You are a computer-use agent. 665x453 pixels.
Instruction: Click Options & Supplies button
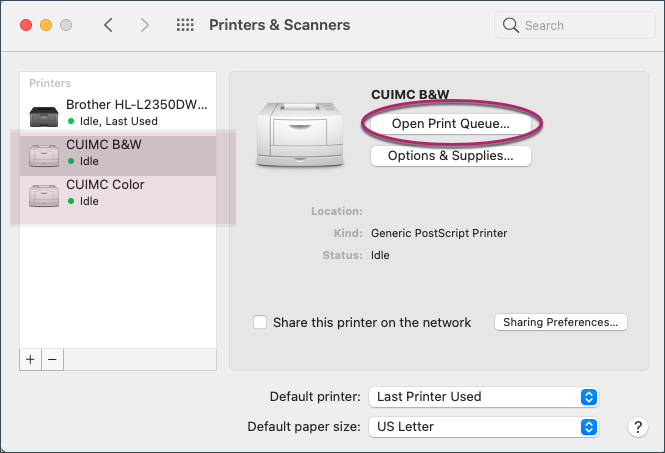450,156
